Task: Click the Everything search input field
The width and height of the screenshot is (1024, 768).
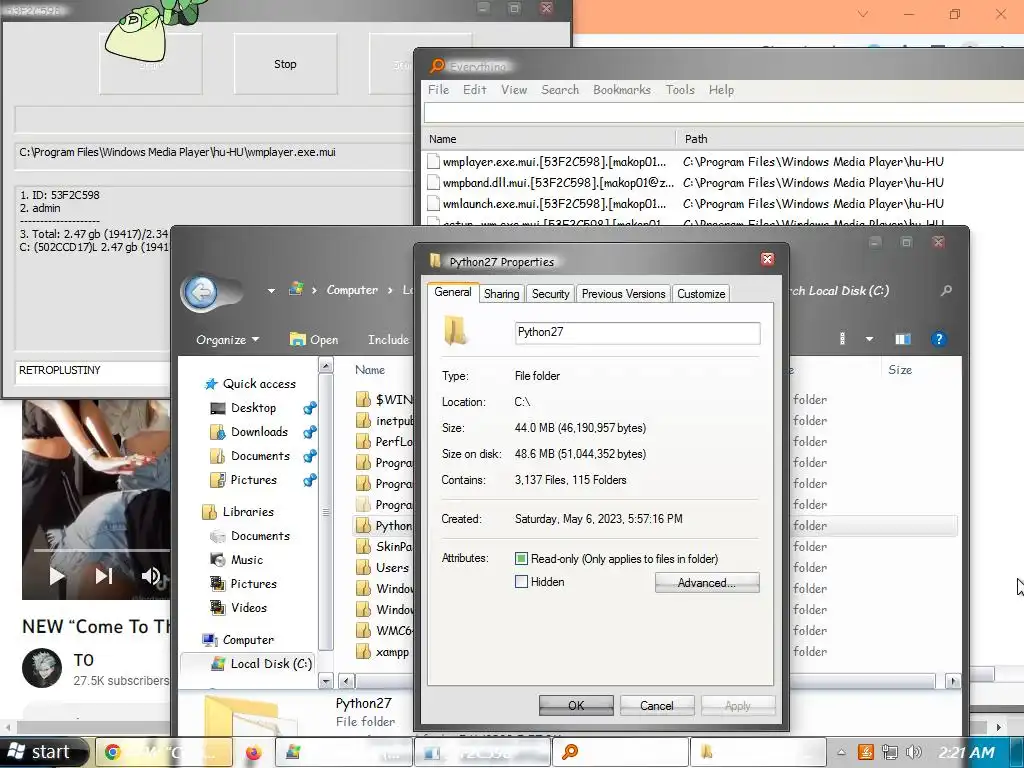Action: tap(724, 112)
